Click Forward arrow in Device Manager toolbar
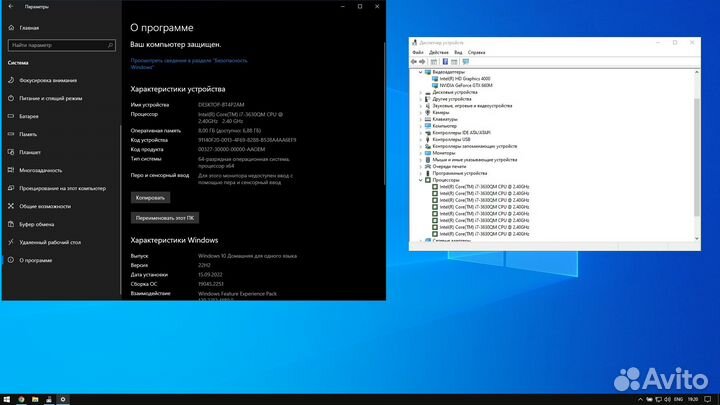 tap(422, 62)
